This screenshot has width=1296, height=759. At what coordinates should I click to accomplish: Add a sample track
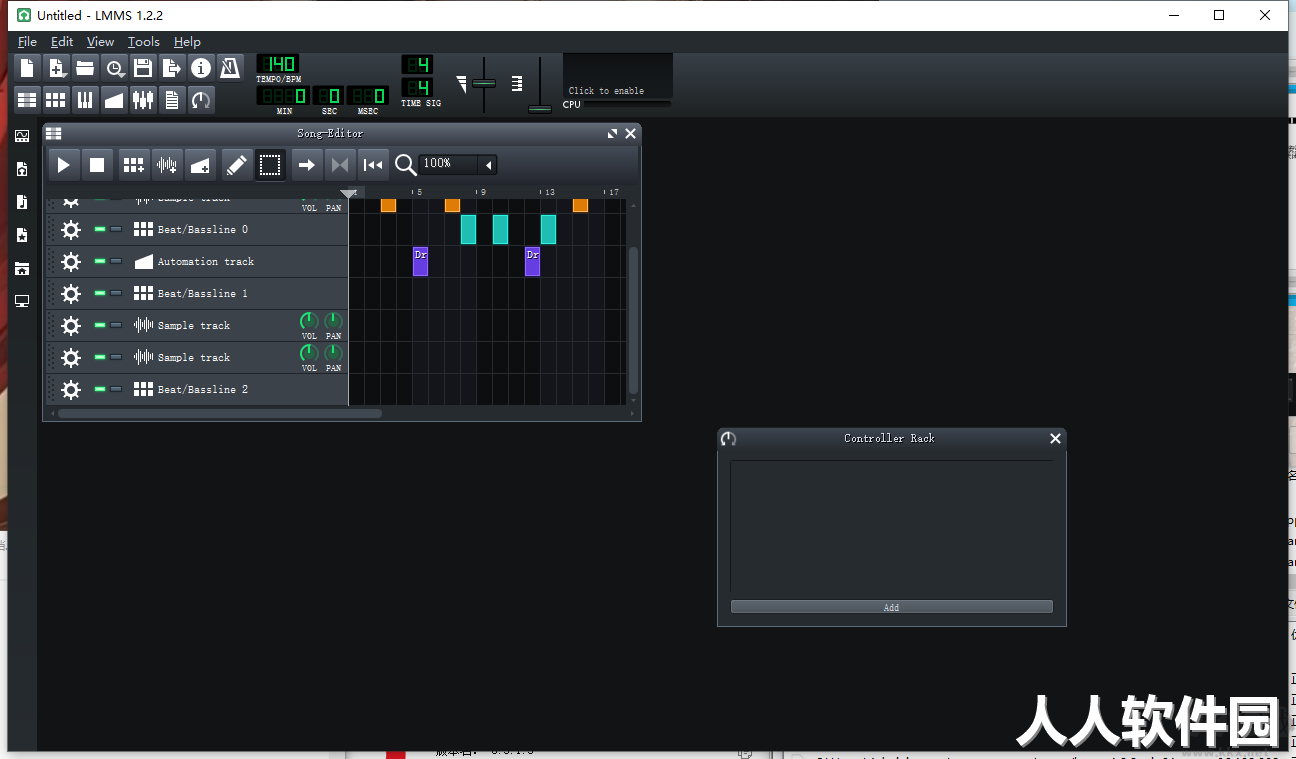(x=167, y=165)
